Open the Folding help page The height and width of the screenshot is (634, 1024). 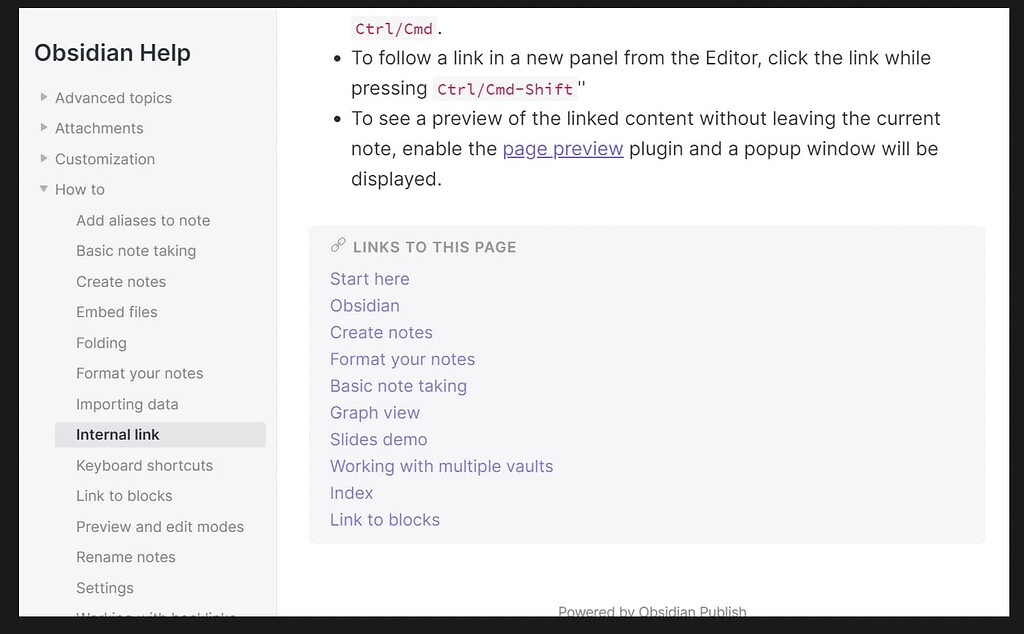click(x=101, y=343)
